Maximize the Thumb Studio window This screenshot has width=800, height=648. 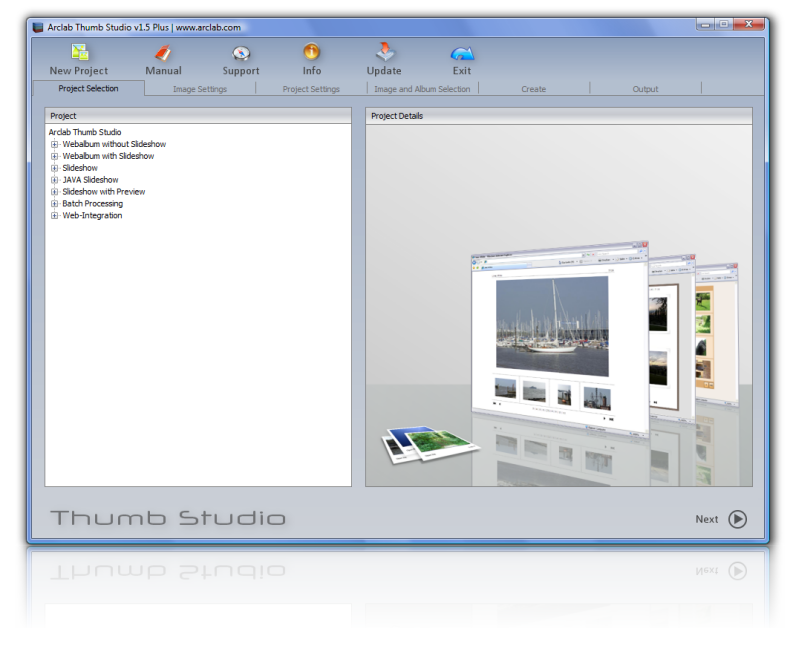(723, 24)
